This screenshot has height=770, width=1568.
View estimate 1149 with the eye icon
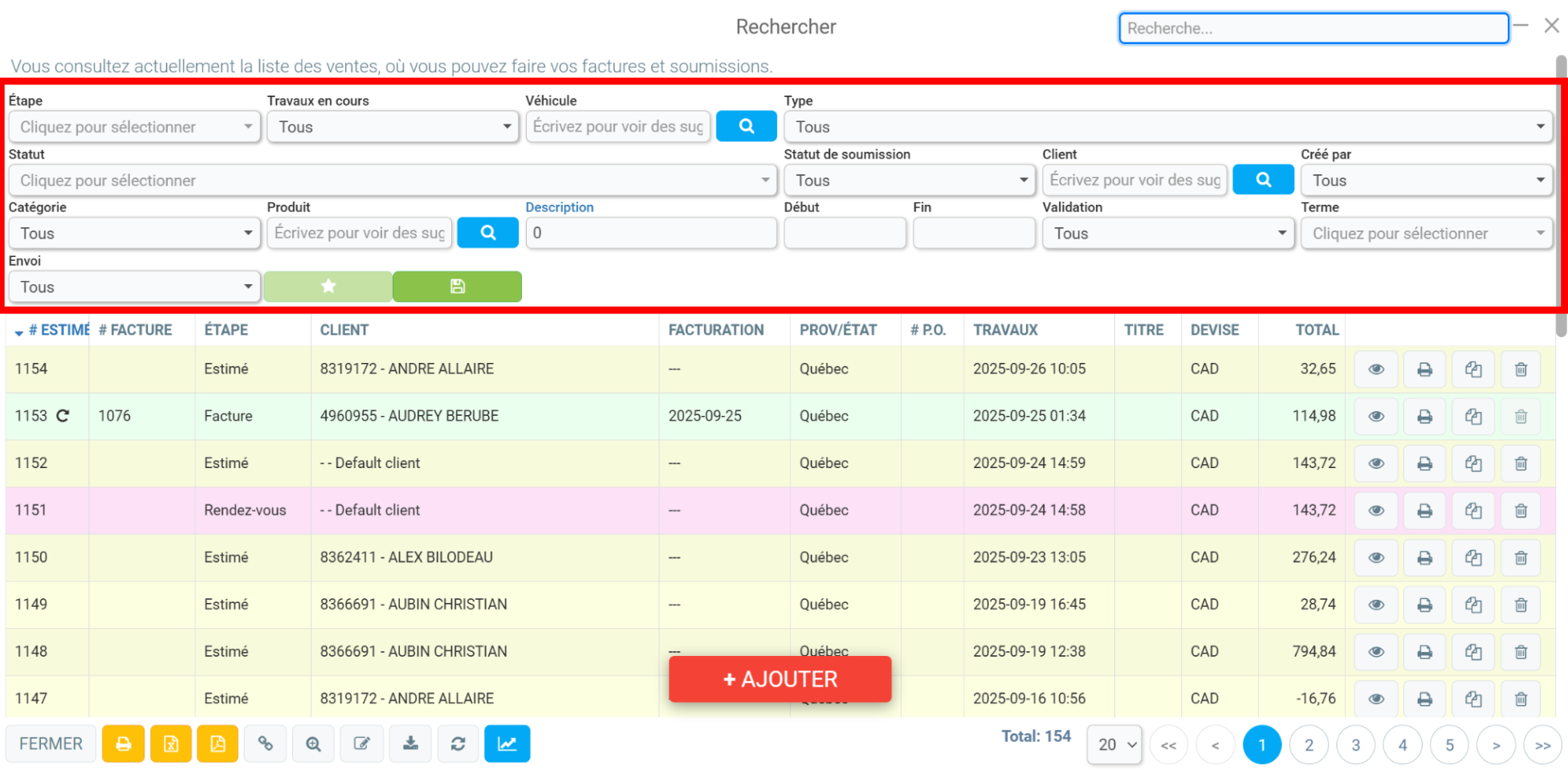(1376, 605)
